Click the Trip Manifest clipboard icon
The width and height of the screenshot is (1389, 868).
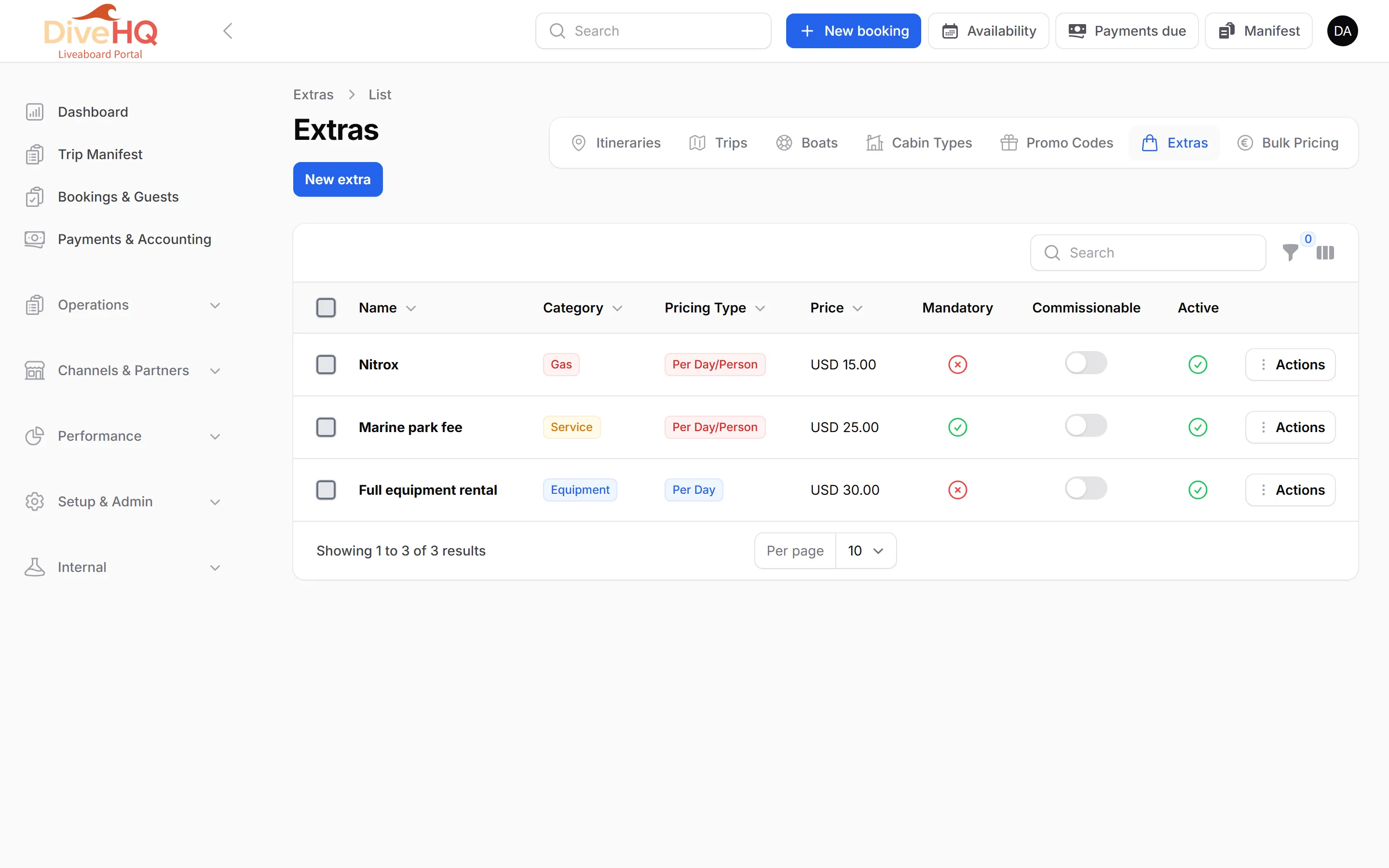(x=34, y=154)
